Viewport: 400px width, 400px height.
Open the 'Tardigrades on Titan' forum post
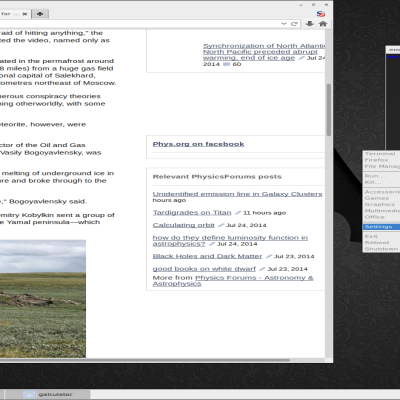pyautogui.click(x=192, y=213)
